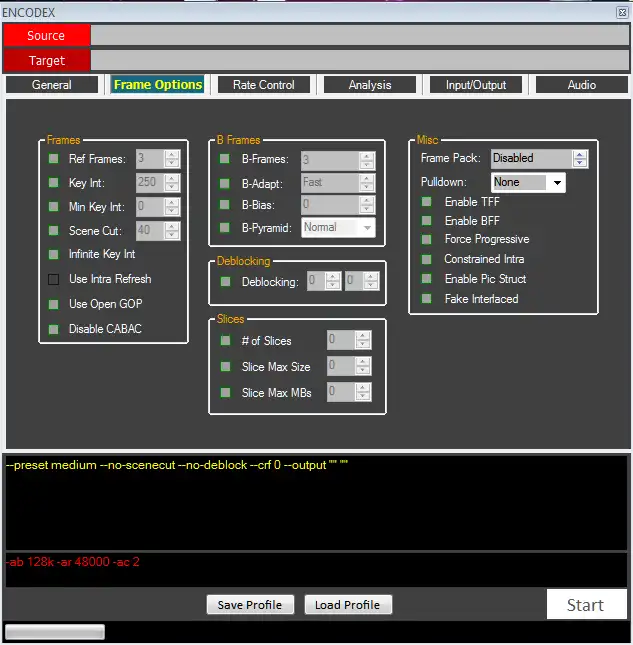Check the Disable CABAC option
Screen dimensions: 633x645
[54, 329]
